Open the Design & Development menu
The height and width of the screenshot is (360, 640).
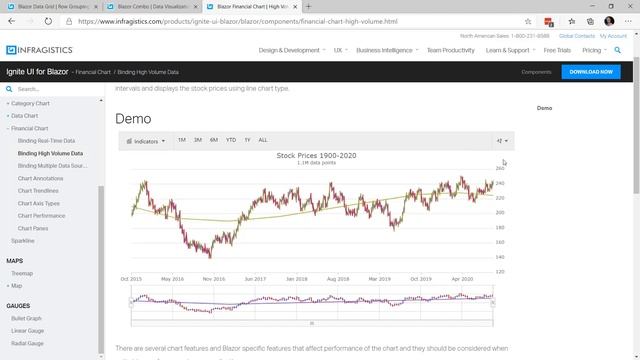(x=292, y=50)
